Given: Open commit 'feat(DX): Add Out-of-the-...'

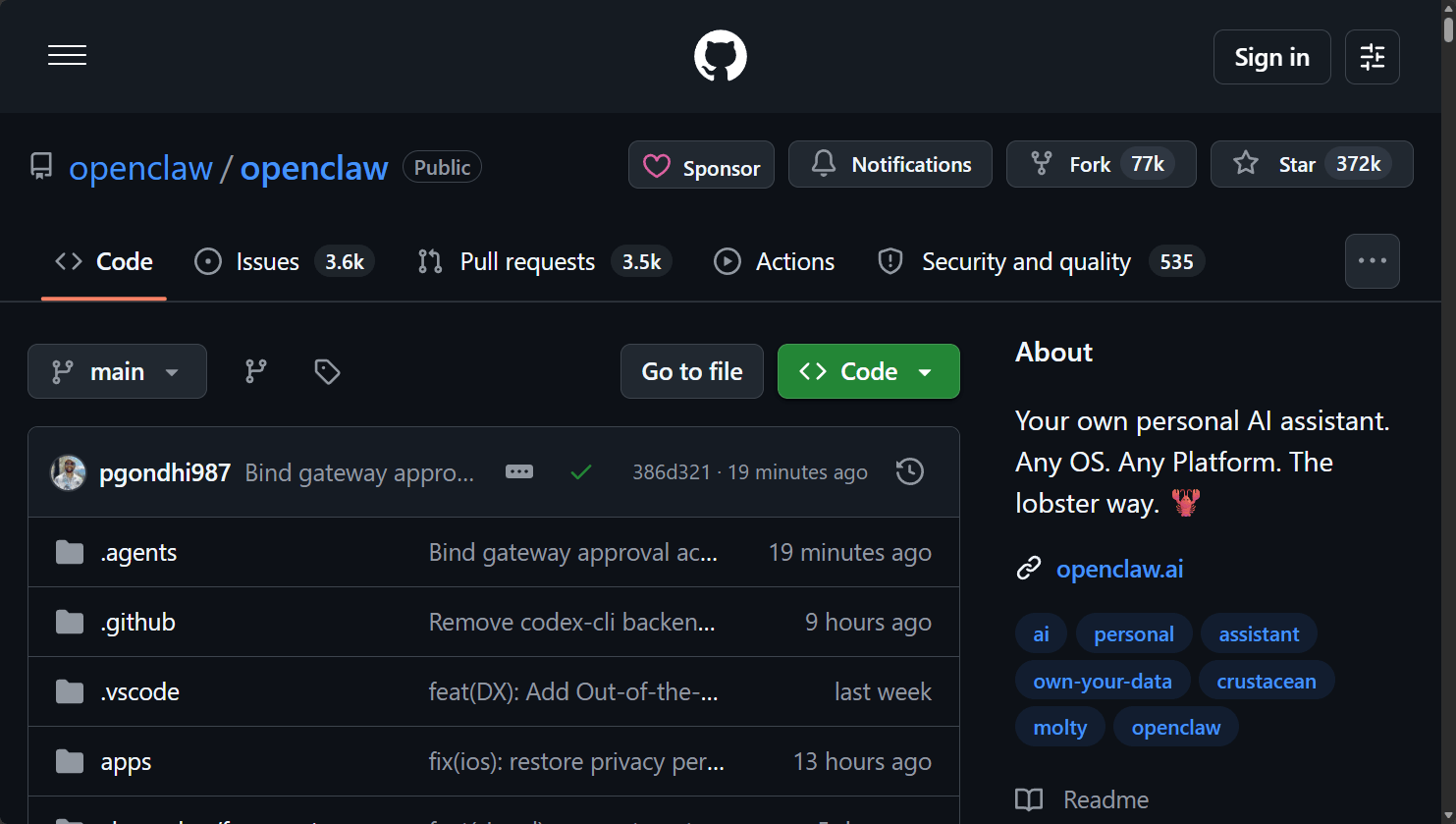Looking at the screenshot, I should coord(574,692).
